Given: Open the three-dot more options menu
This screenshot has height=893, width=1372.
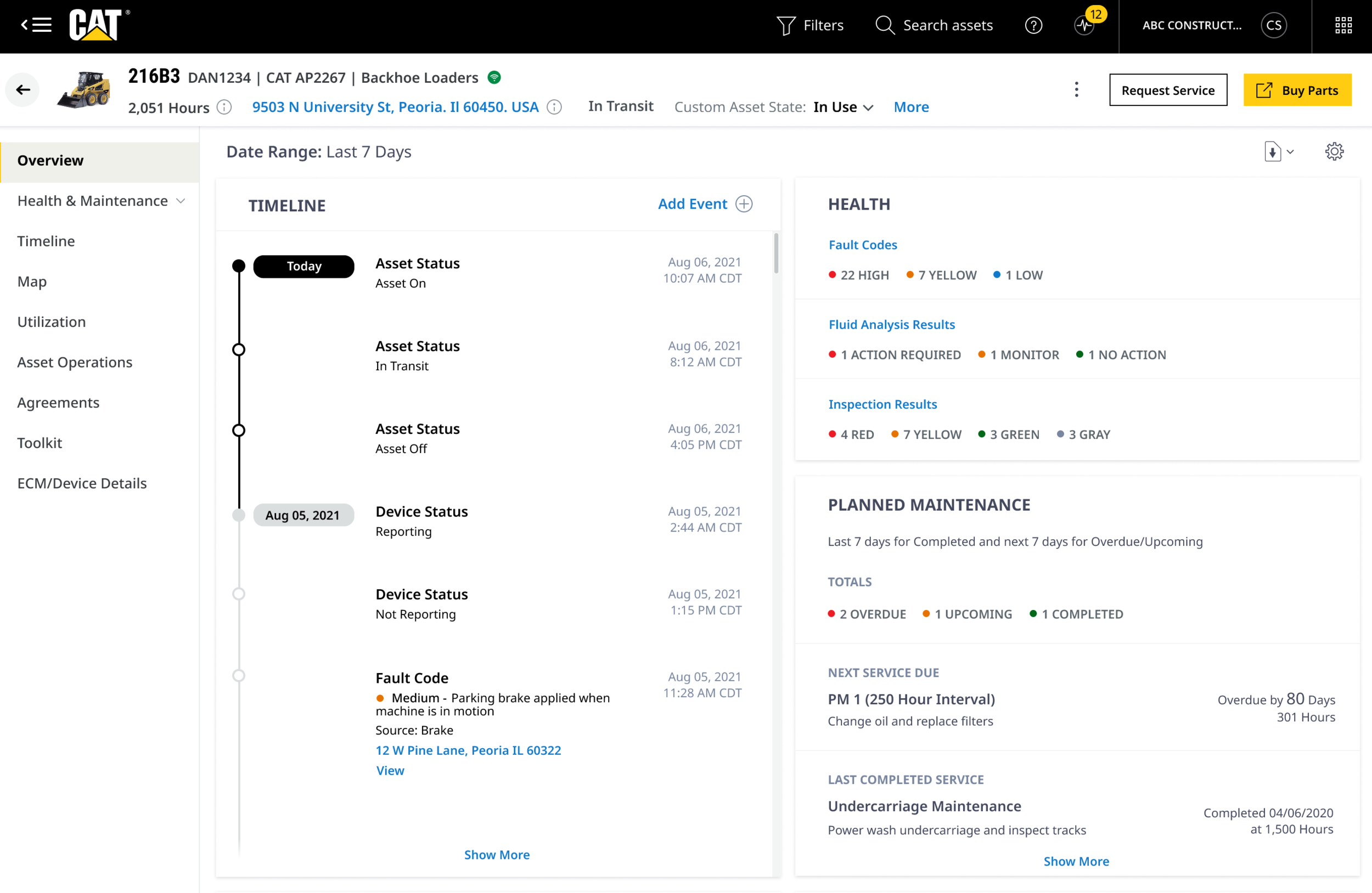Looking at the screenshot, I should pos(1076,90).
